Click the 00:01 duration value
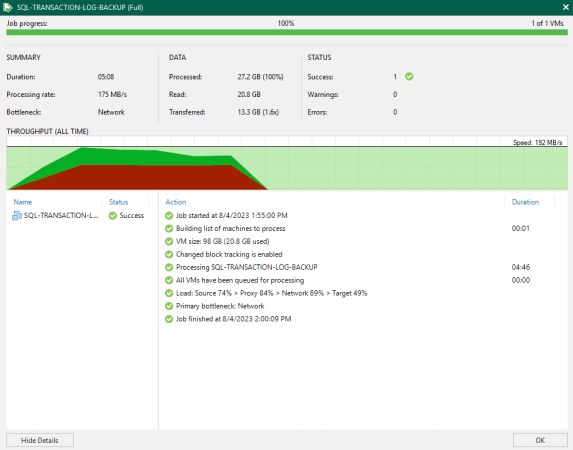This screenshot has height=450, width=573. coord(521,228)
